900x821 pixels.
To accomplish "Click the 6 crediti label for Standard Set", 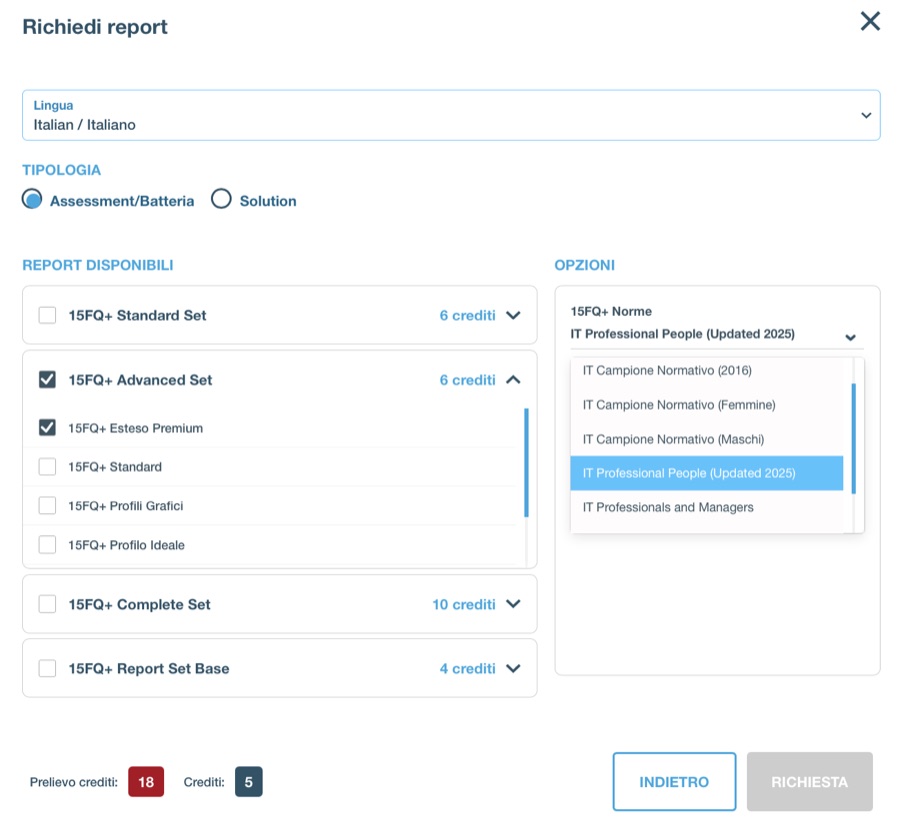I will [467, 315].
